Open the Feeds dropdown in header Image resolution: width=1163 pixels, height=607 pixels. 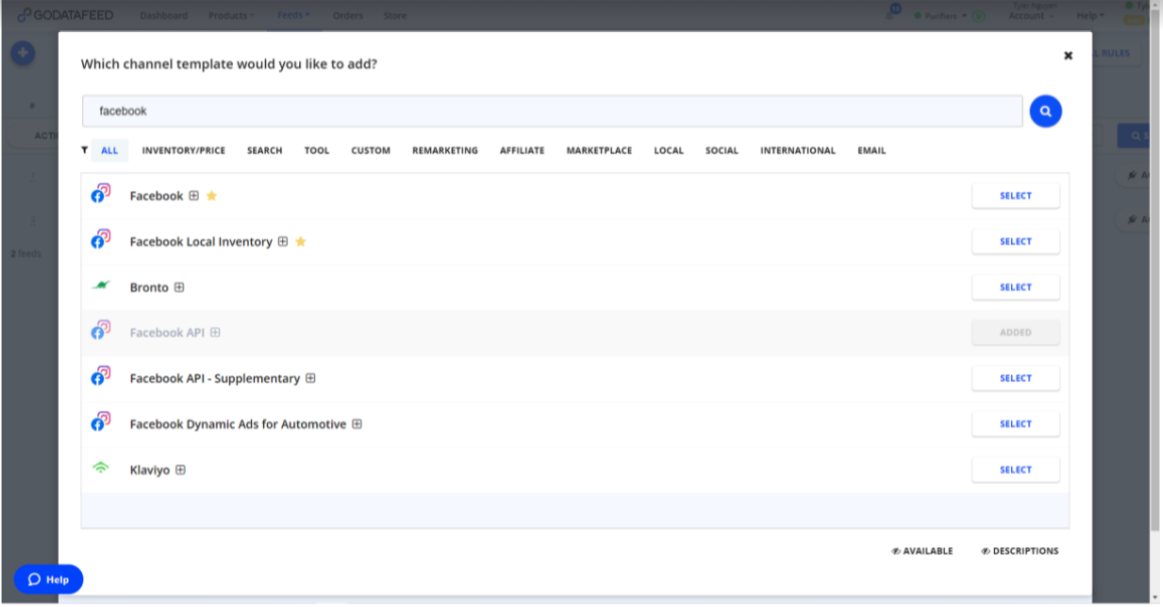[x=294, y=15]
